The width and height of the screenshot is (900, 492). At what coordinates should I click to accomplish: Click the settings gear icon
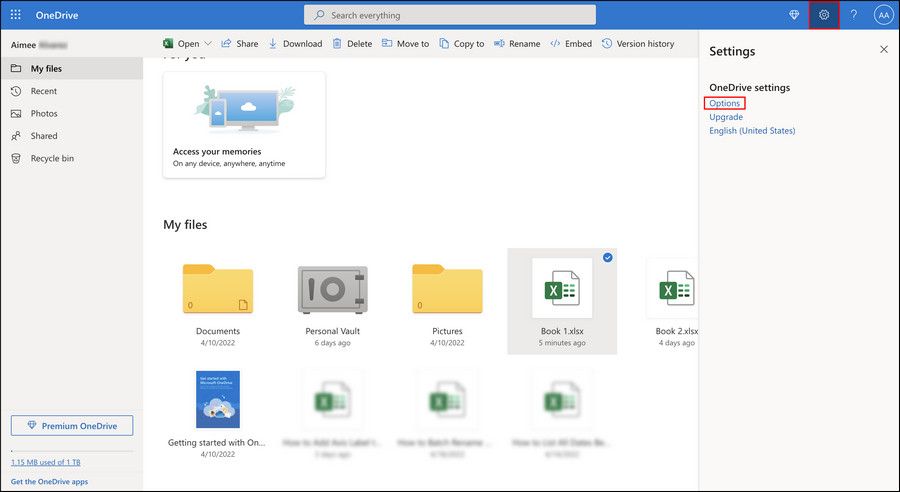824,15
